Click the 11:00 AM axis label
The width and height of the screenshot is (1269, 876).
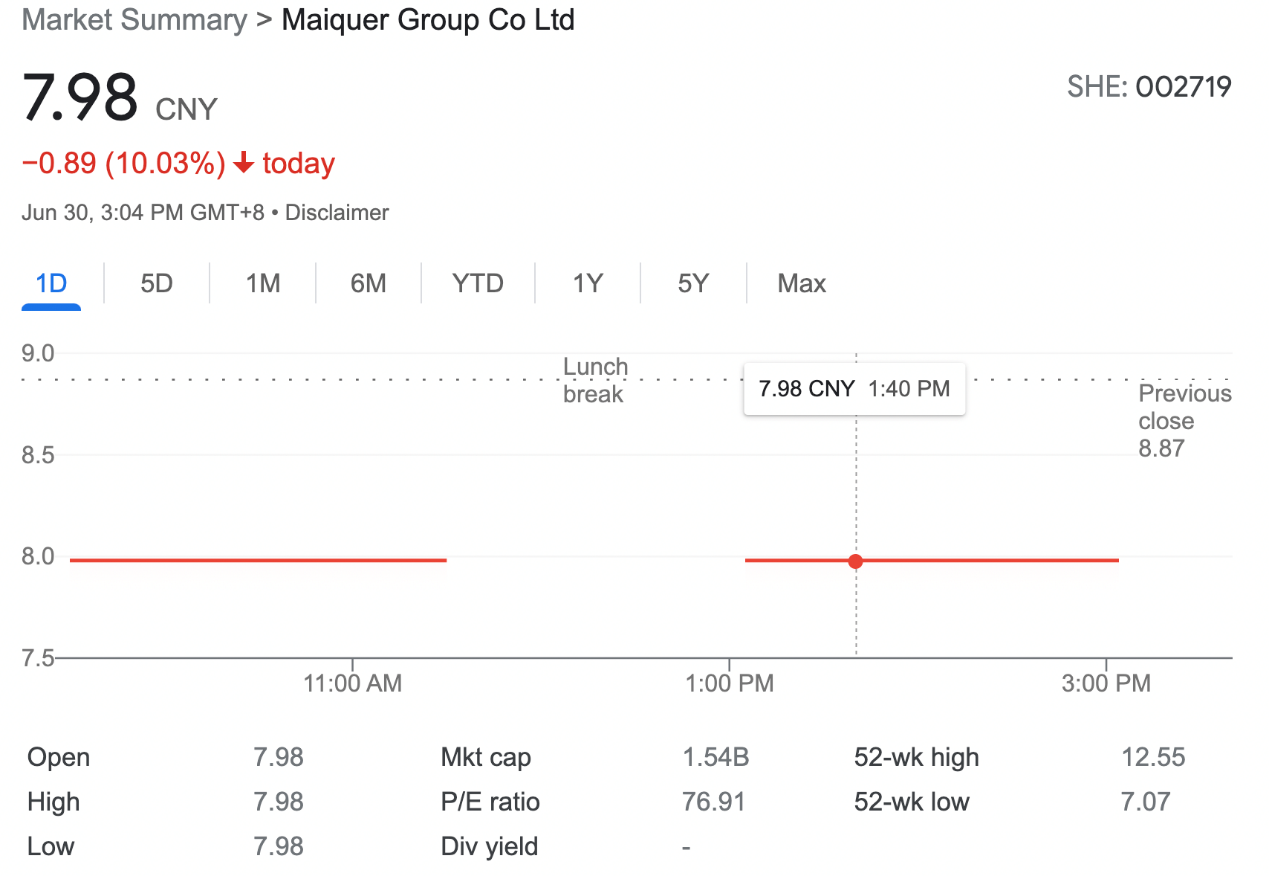[x=353, y=684]
